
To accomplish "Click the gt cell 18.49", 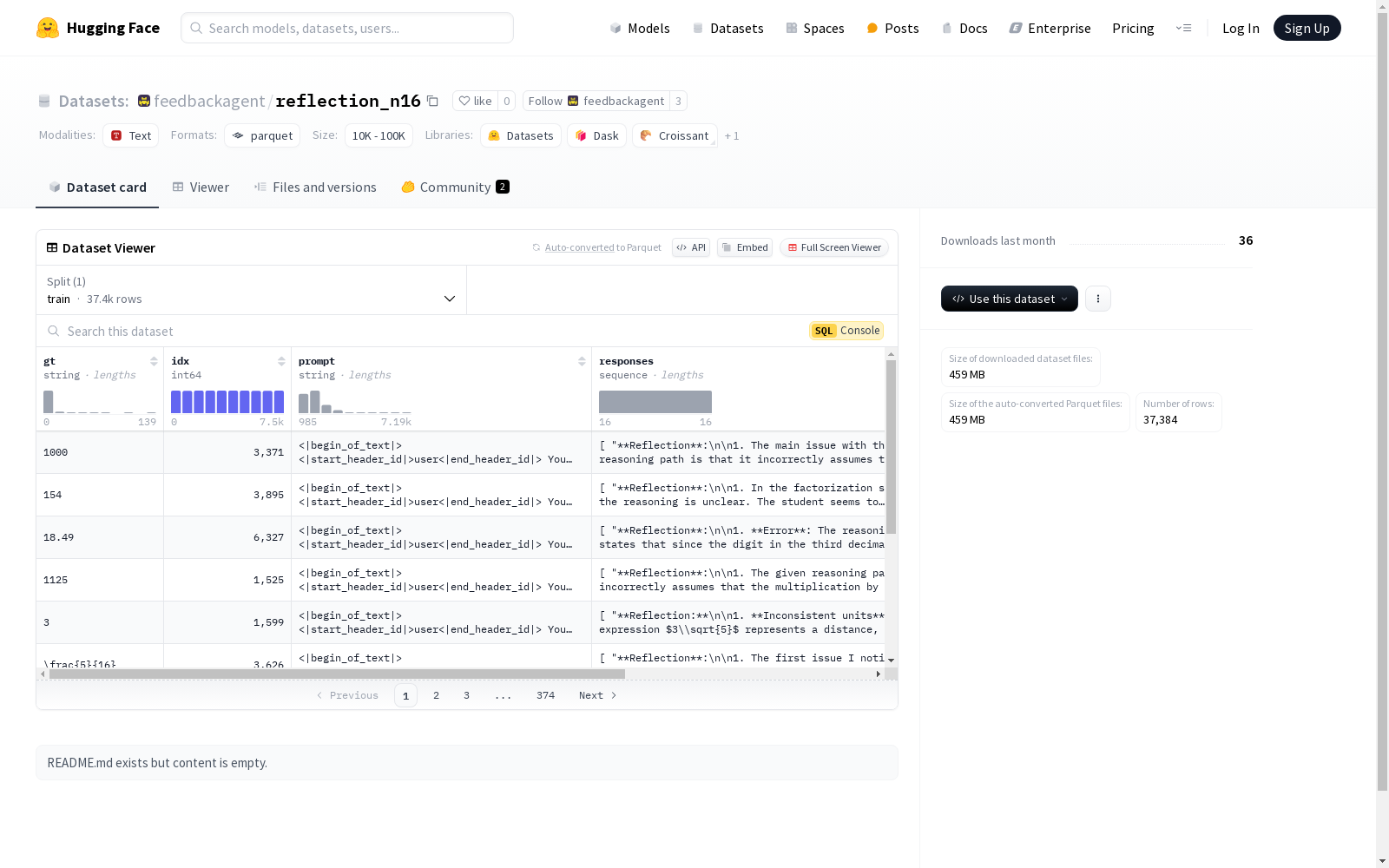I will pyautogui.click(x=100, y=537).
